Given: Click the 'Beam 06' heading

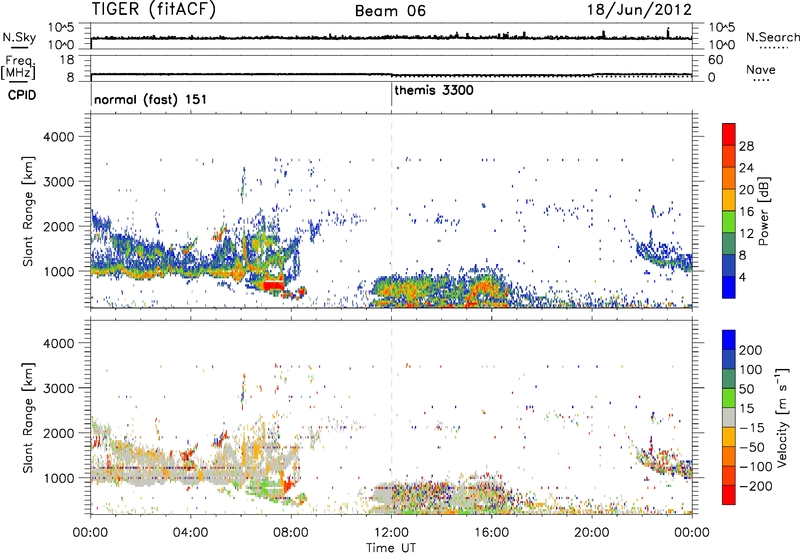Looking at the screenshot, I should pos(390,11).
